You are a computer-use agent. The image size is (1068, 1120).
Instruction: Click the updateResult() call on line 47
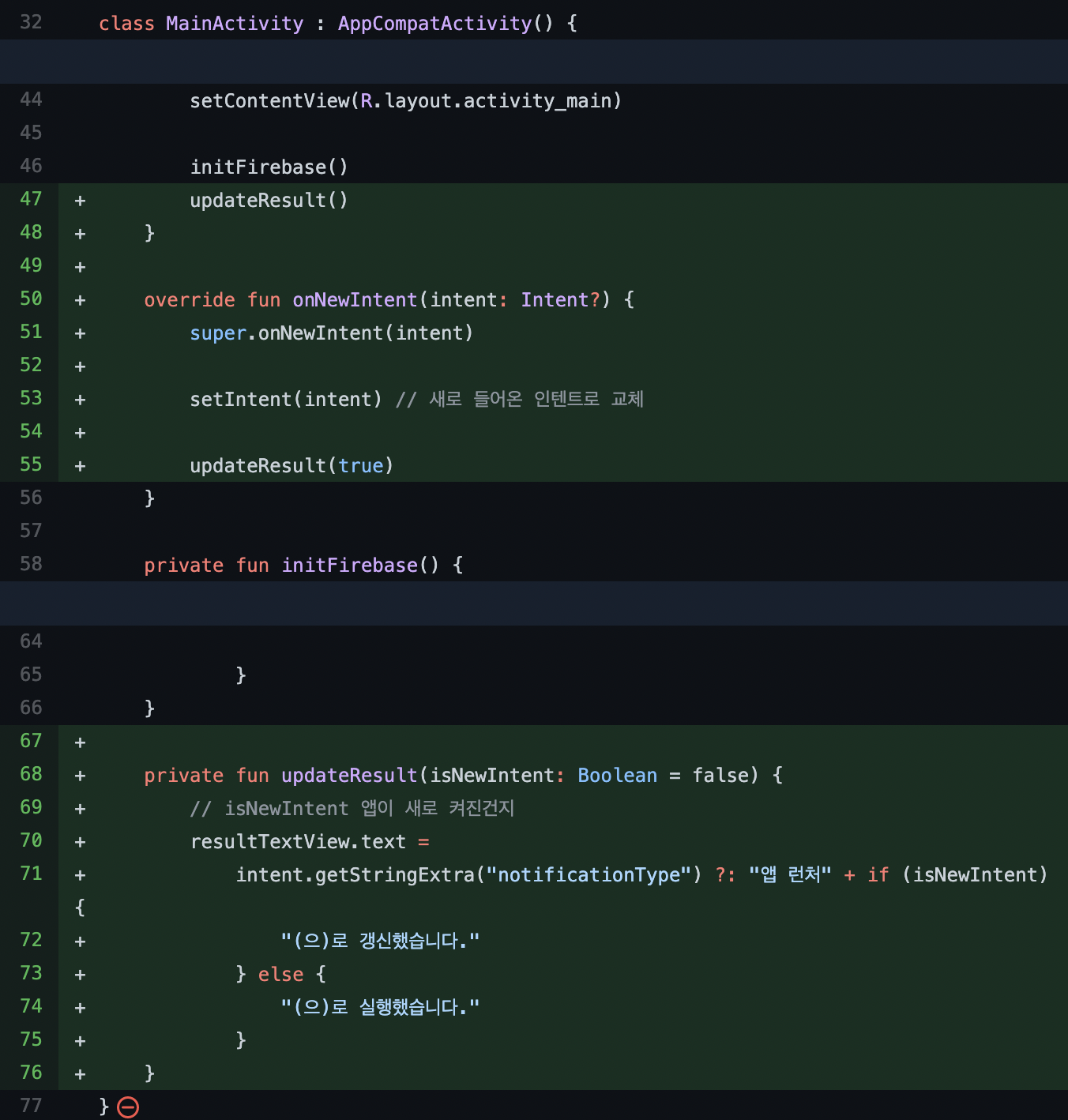point(269,201)
